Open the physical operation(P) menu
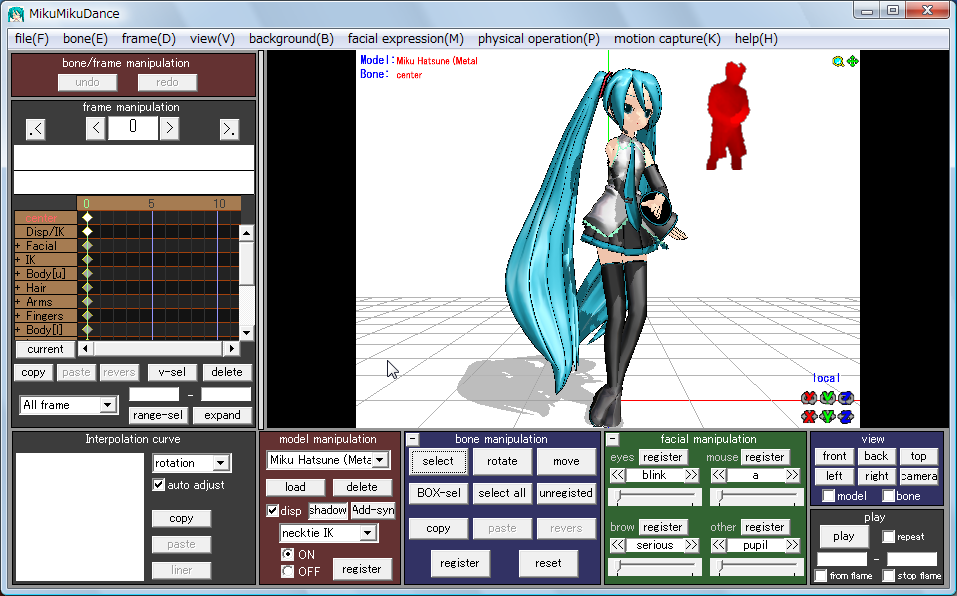The width and height of the screenshot is (957, 596). click(539, 38)
